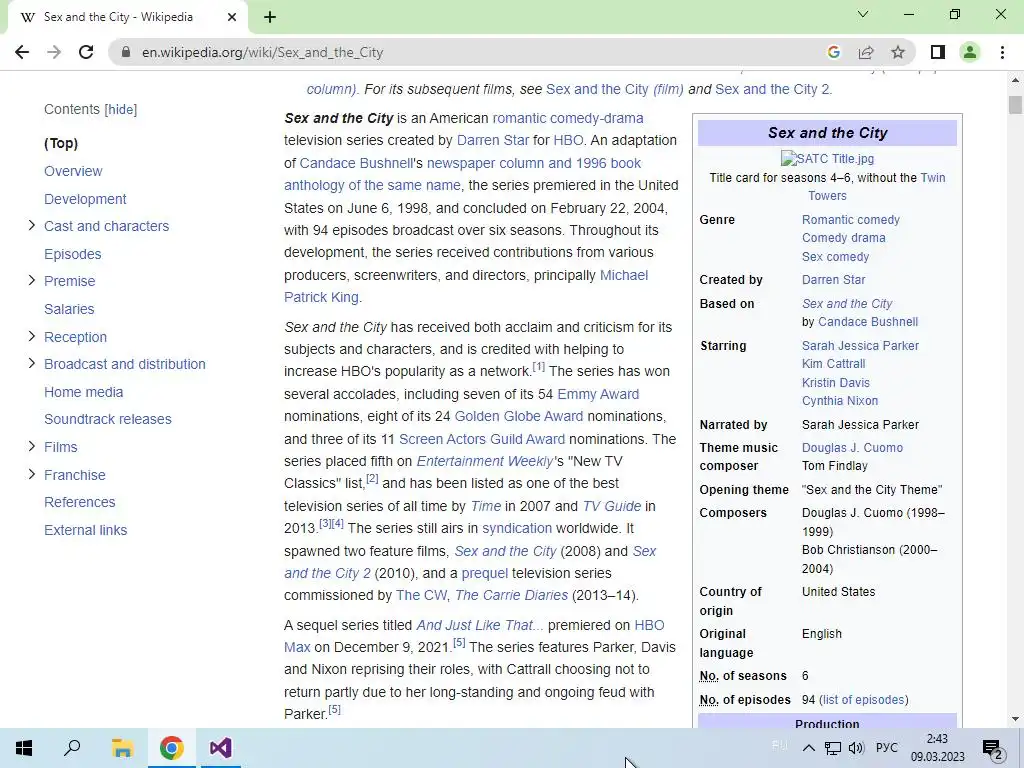Open Visual Studio from taskbar
Screen dimensions: 1024x768
pos(221,748)
